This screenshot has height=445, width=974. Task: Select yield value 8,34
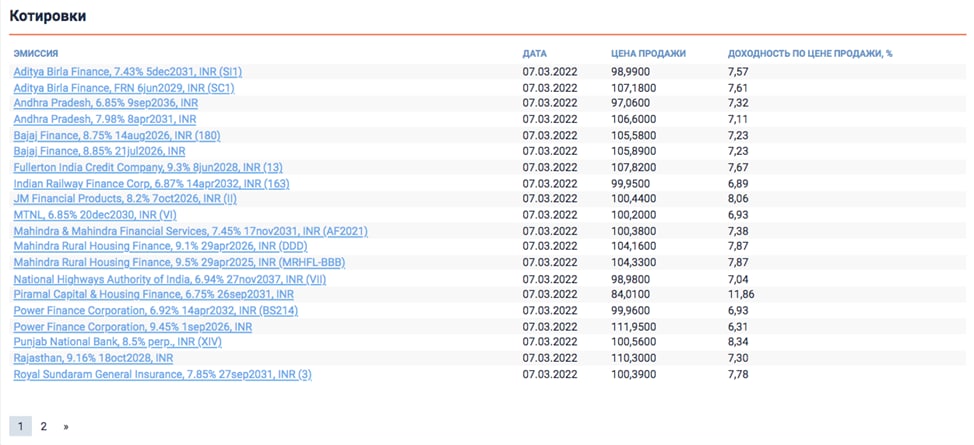(x=738, y=342)
